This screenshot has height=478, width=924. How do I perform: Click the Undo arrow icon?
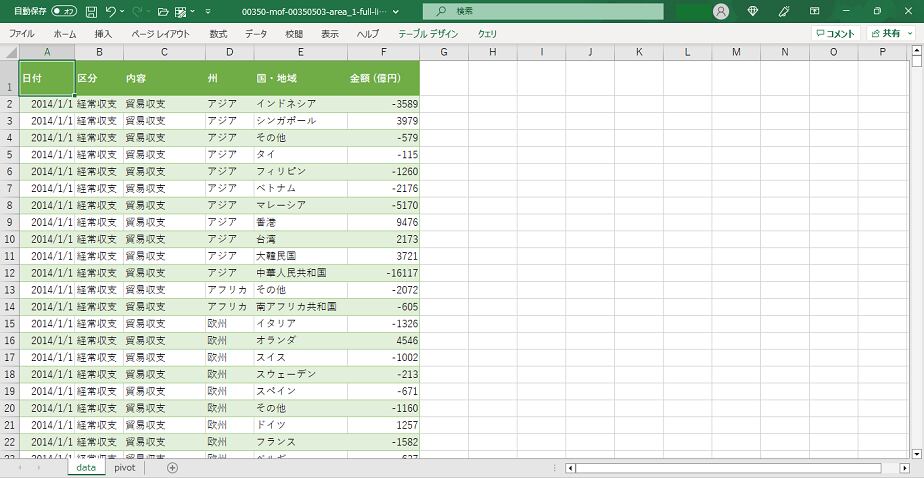point(111,11)
